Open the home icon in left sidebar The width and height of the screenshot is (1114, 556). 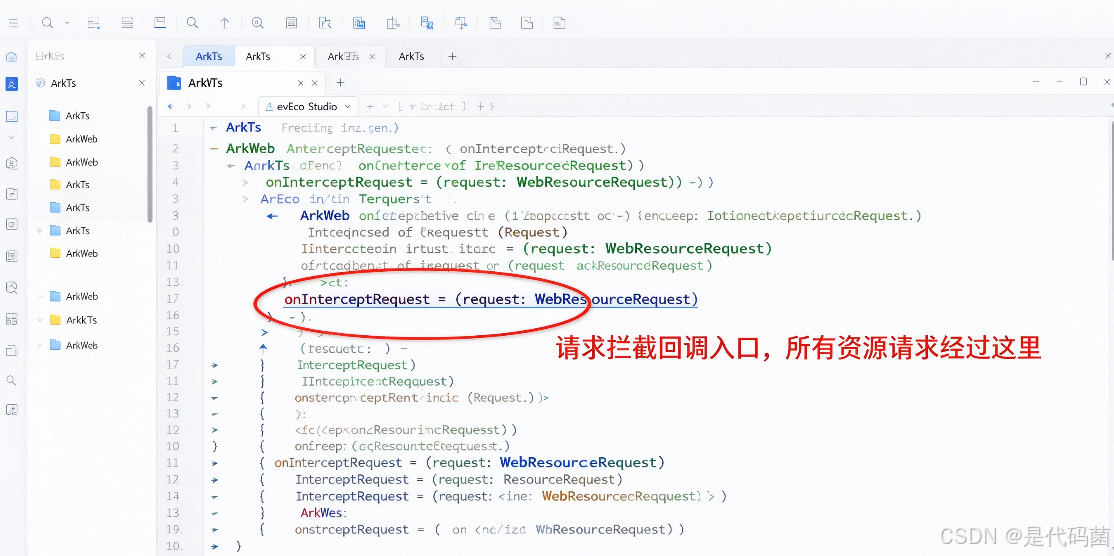(x=11, y=57)
